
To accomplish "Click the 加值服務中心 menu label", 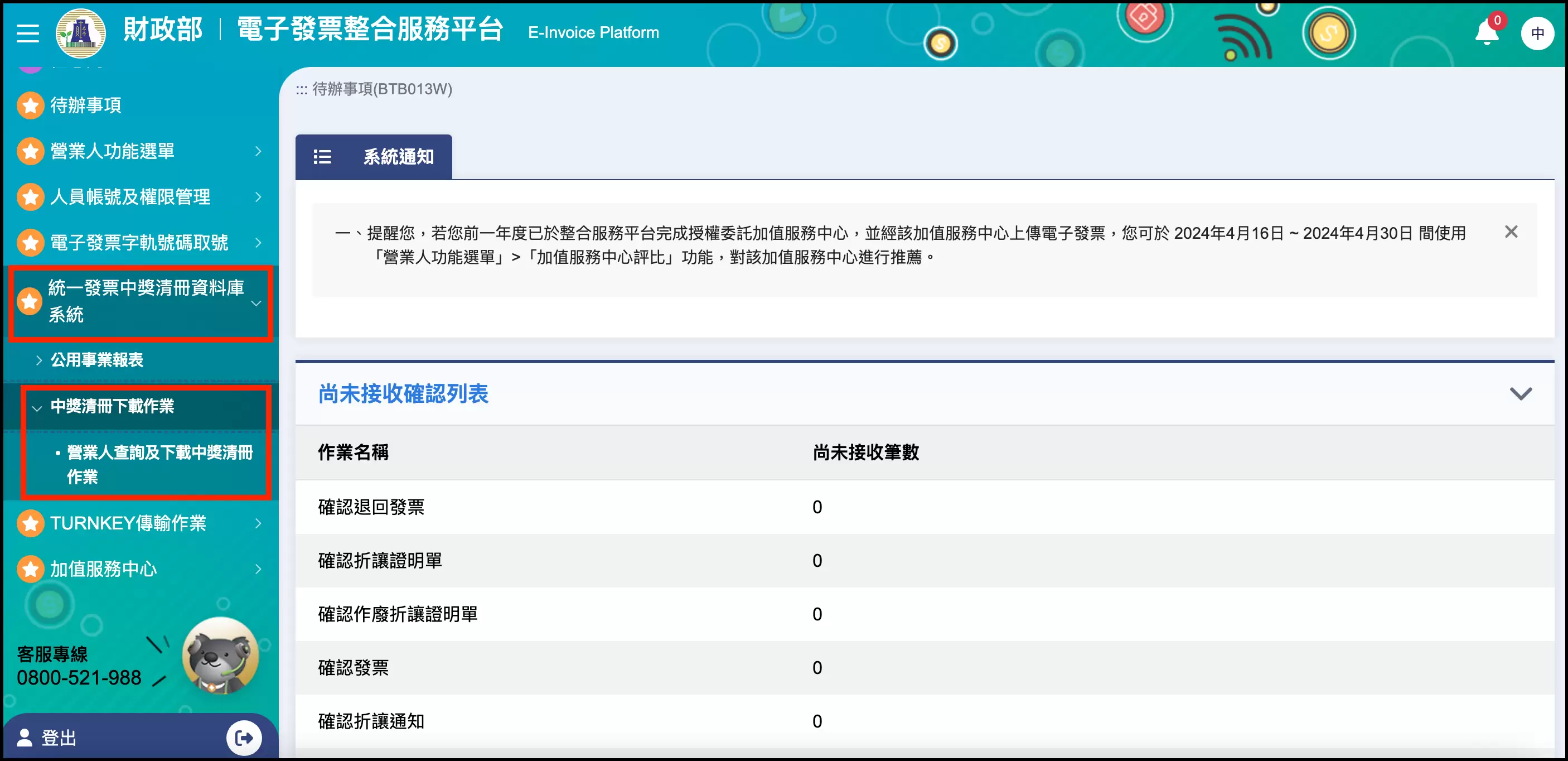I will 104,569.
